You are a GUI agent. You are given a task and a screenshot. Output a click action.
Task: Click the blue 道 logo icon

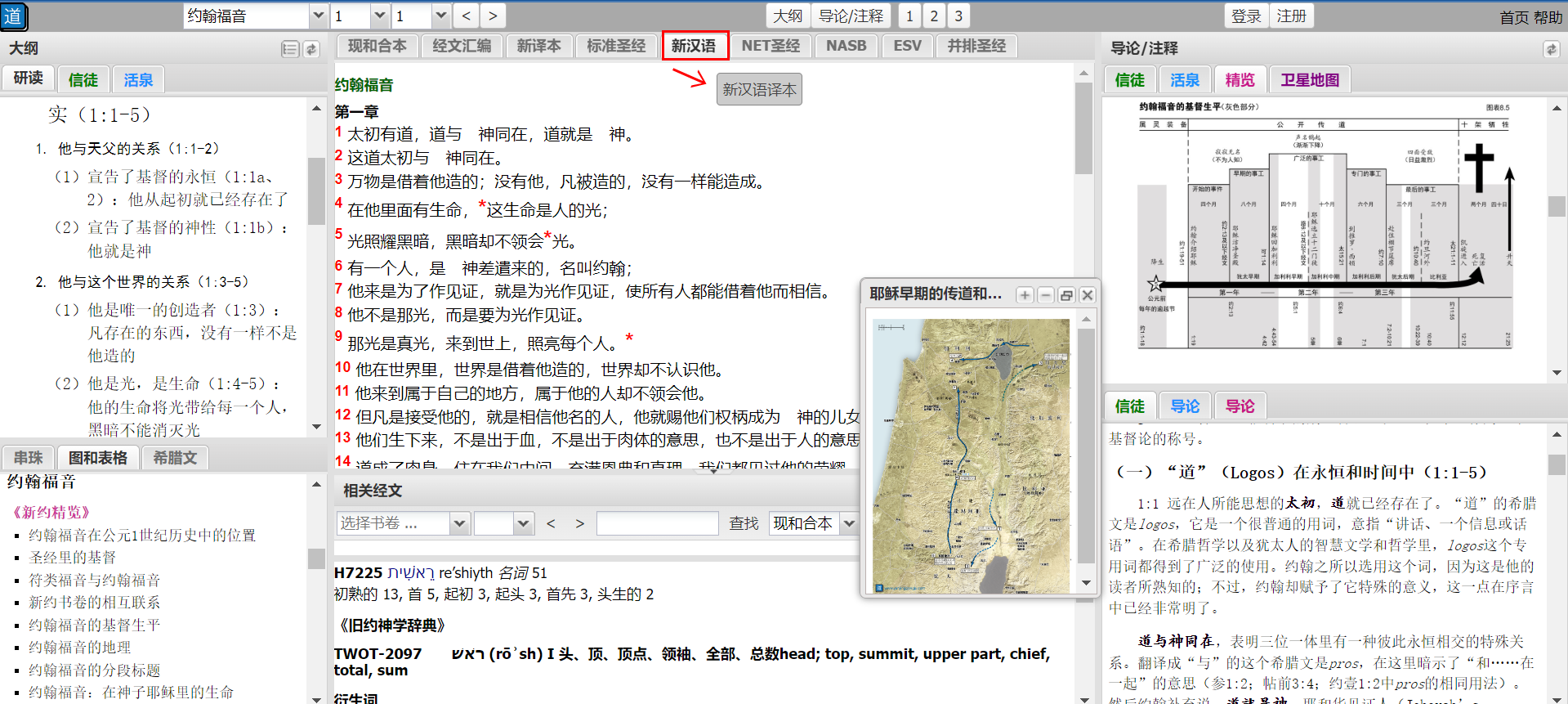[x=14, y=16]
